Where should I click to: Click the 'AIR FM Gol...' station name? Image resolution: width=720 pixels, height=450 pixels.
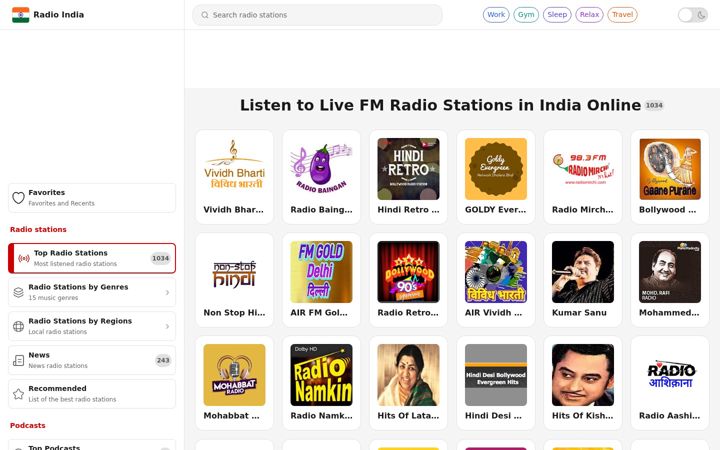pos(319,313)
